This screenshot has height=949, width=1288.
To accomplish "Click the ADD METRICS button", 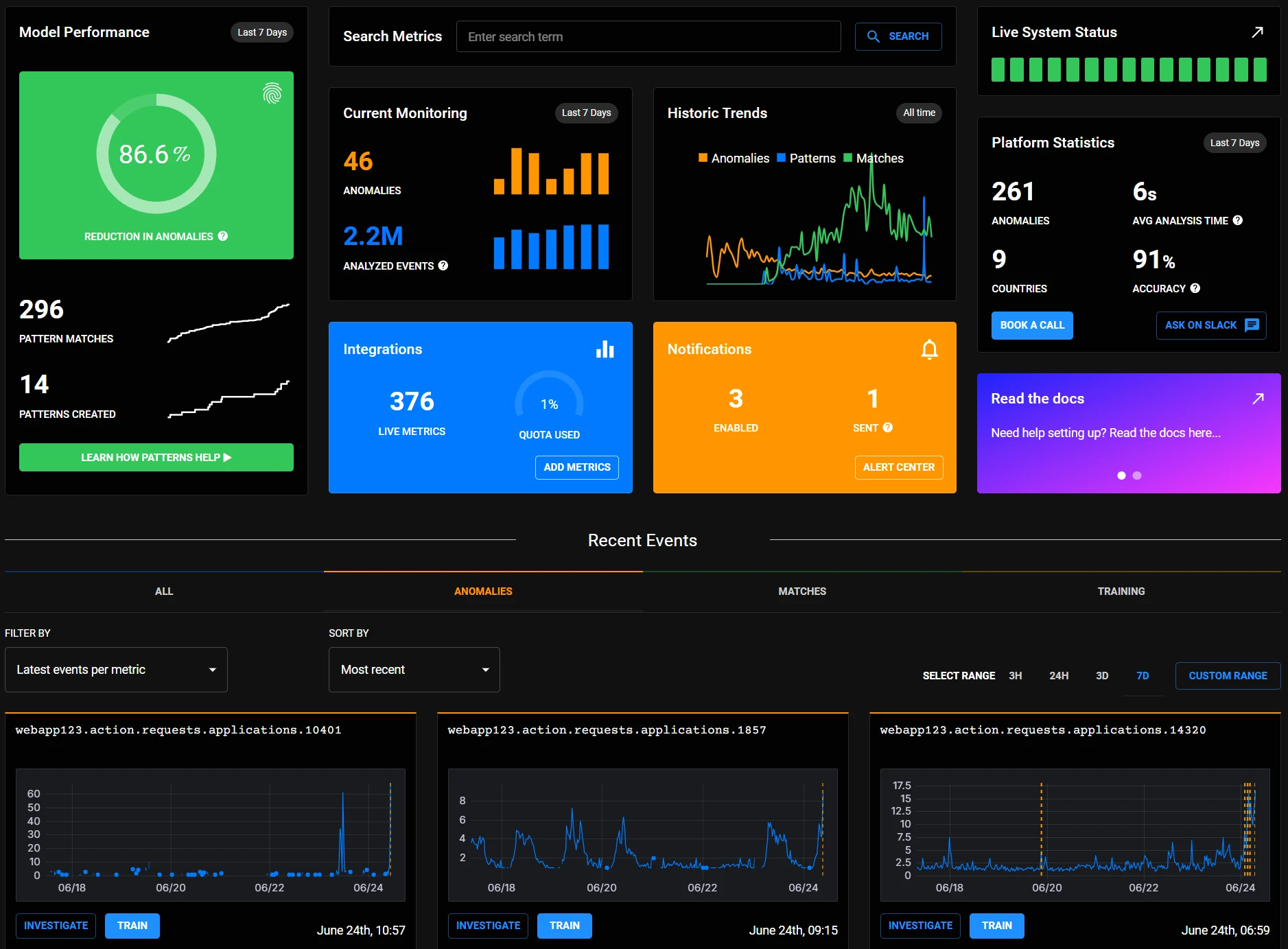I will (x=576, y=467).
